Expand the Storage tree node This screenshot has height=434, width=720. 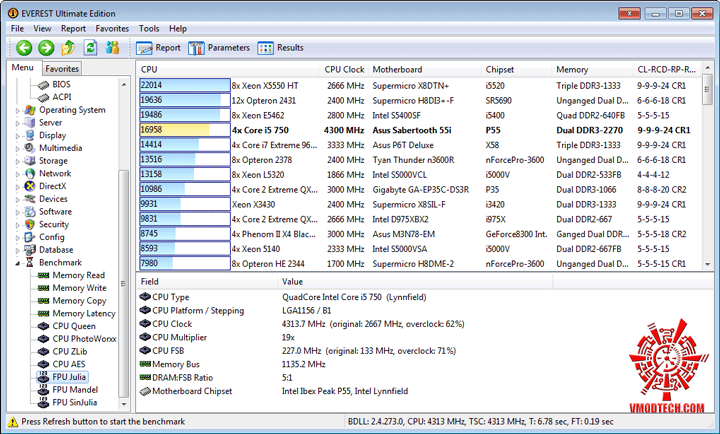(x=17, y=161)
